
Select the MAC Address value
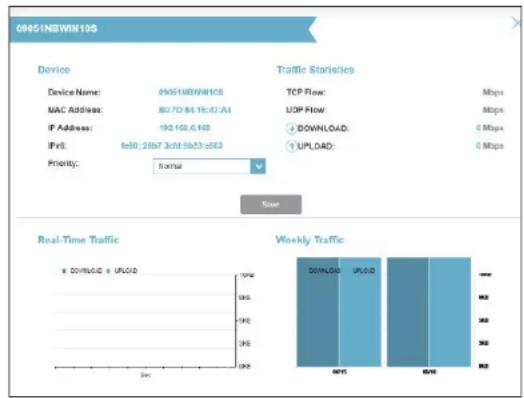tap(195, 110)
